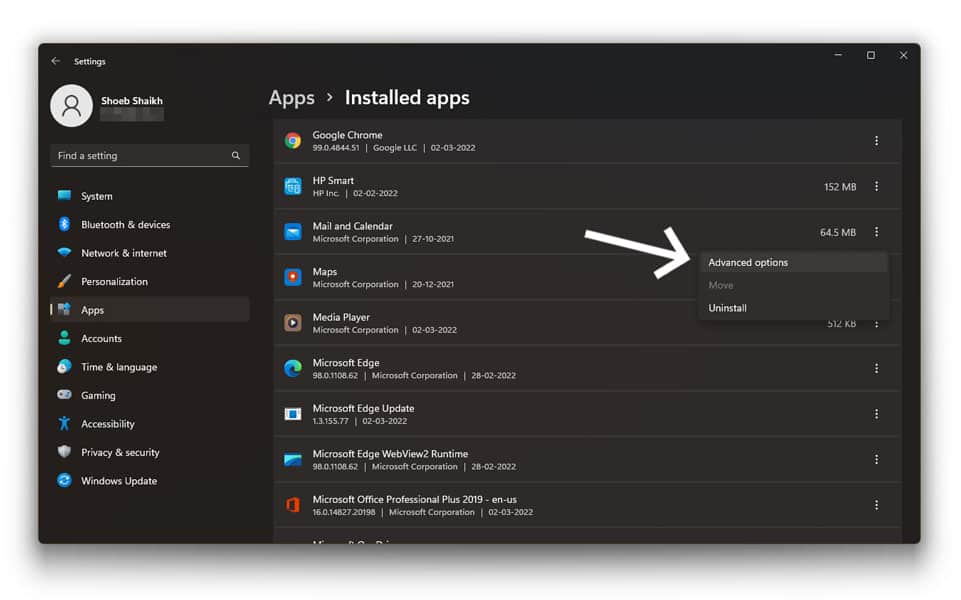The width and height of the screenshot is (961, 600).
Task: Select Advanced options in the context menu
Action: [794, 262]
